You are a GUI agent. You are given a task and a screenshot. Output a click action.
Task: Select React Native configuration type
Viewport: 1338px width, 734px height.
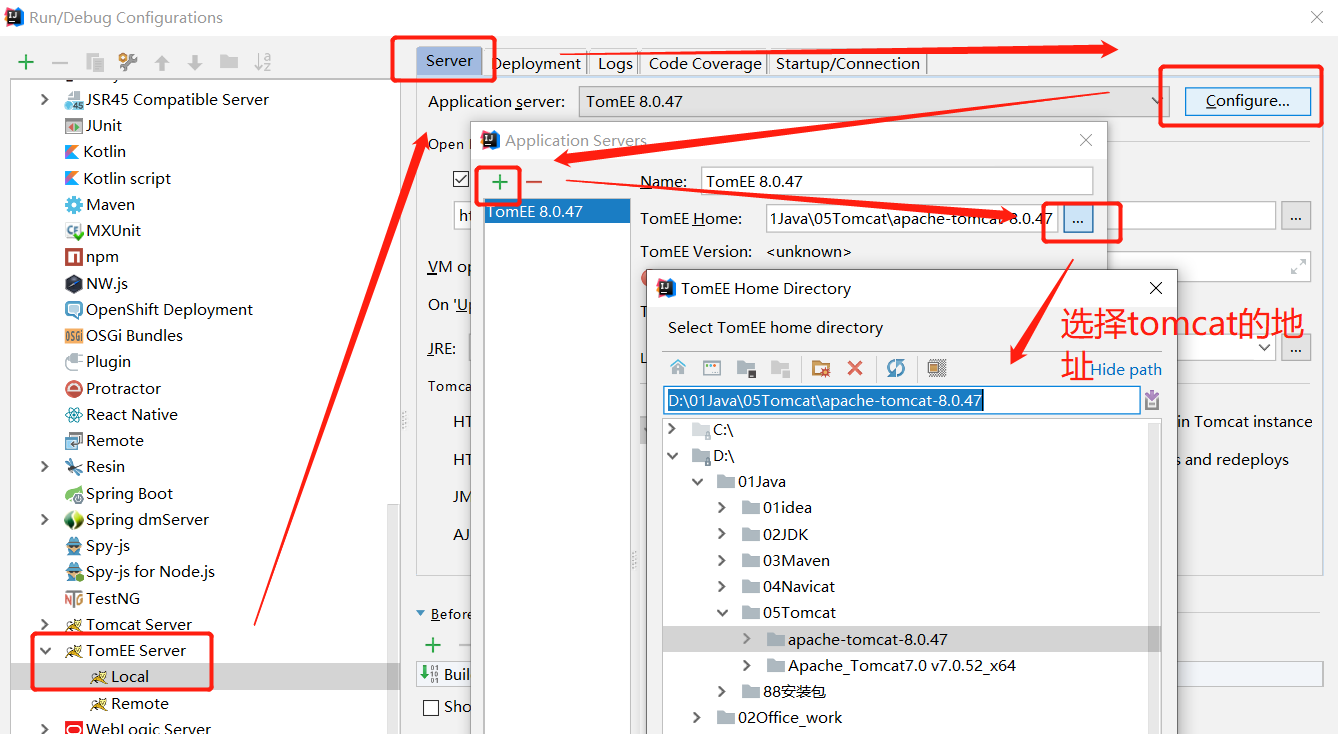click(x=122, y=414)
